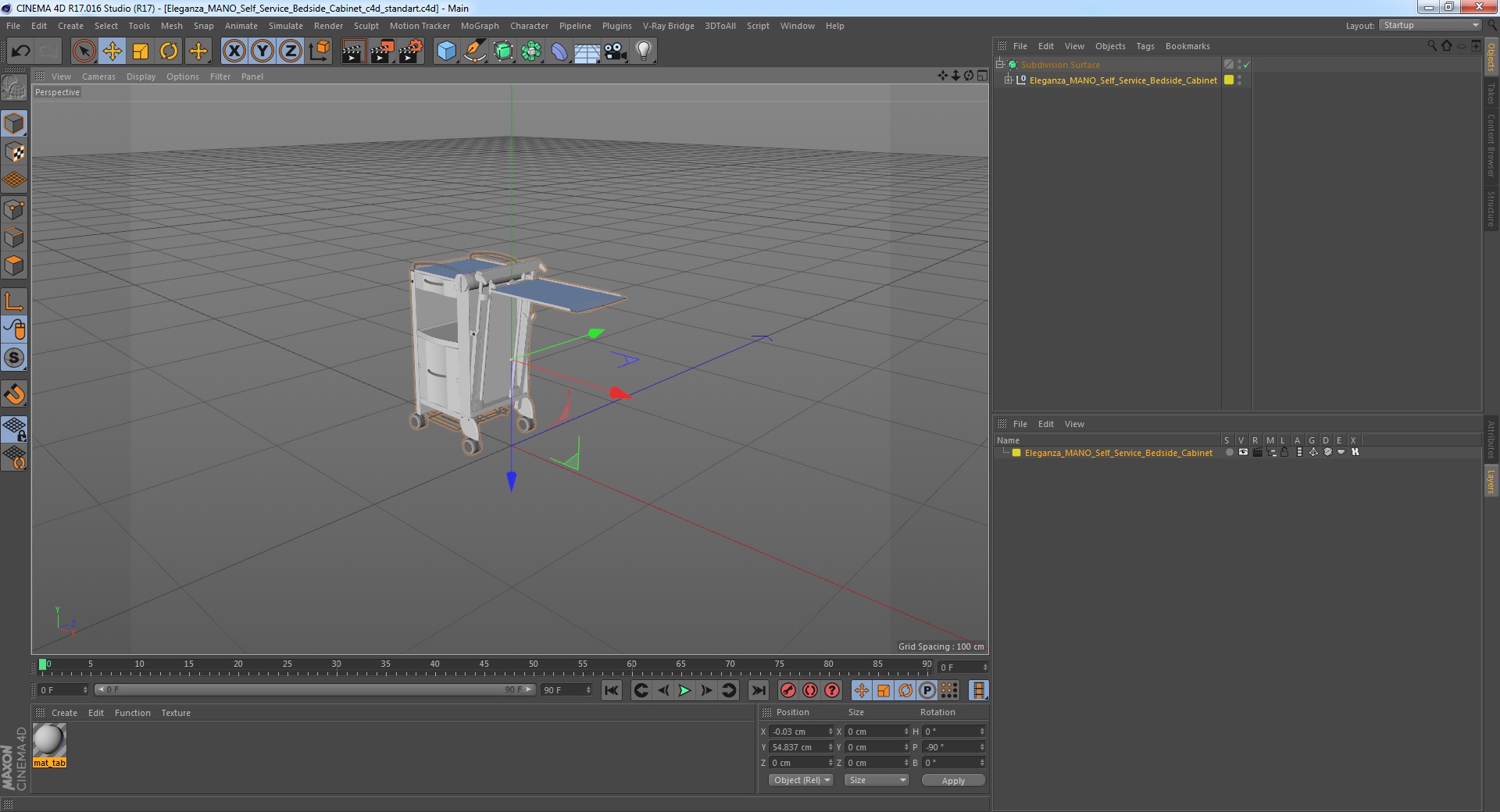The image size is (1500, 812).
Task: Open the Size mode dropdown
Action: [x=877, y=780]
